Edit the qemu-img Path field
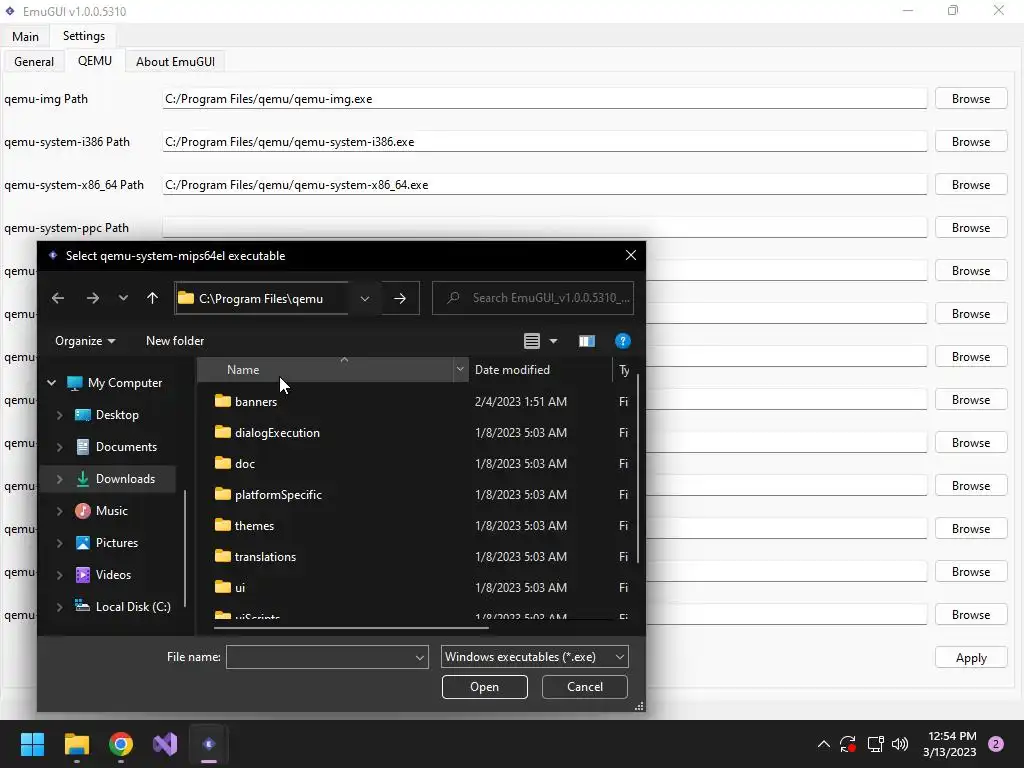The height and width of the screenshot is (768, 1024). 544,99
